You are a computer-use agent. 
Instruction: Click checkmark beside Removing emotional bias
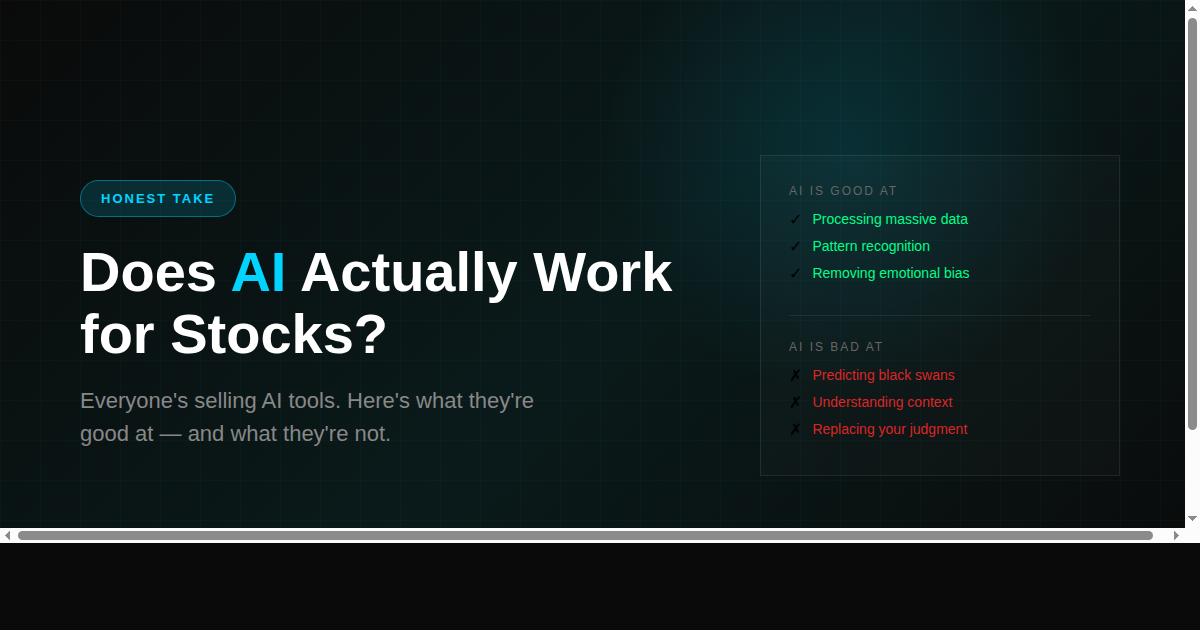pyautogui.click(x=795, y=273)
